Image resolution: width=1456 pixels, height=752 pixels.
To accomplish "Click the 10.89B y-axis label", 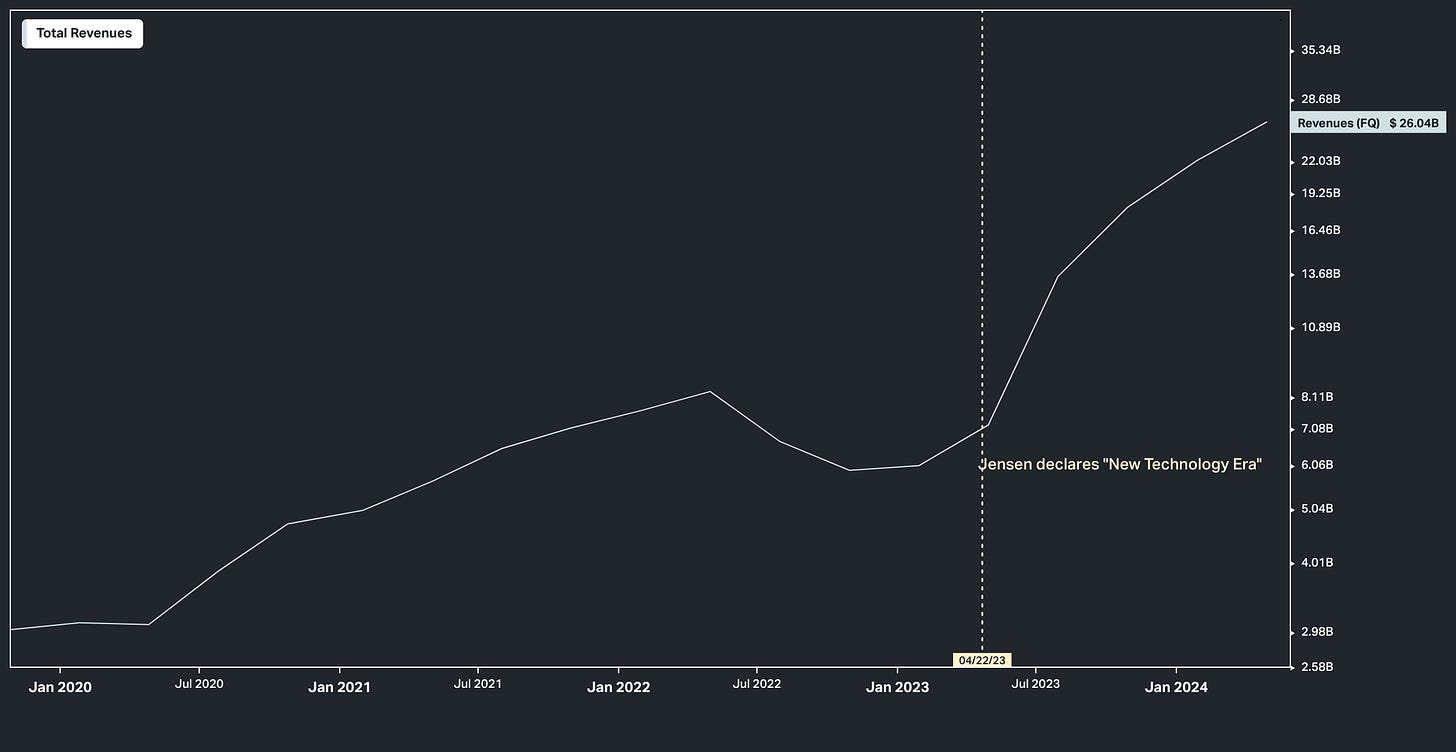I will (x=1321, y=327).
